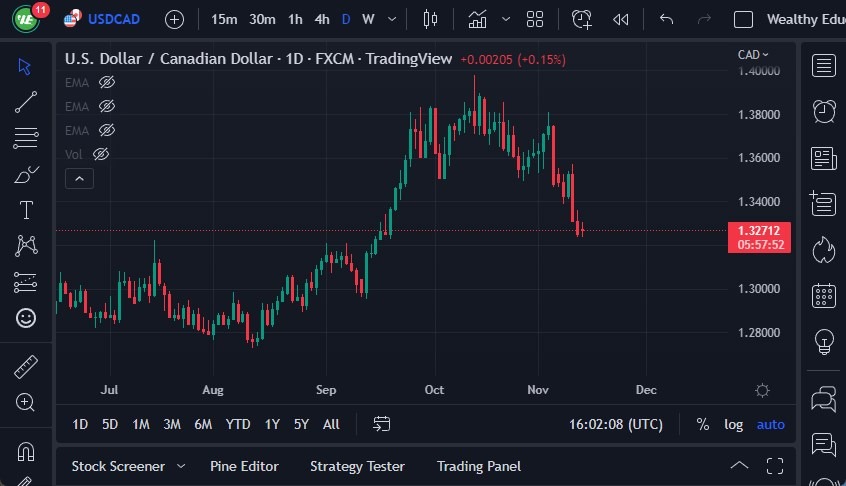This screenshot has height=486, width=846.
Task: Select the daily D interval
Action: point(346,19)
